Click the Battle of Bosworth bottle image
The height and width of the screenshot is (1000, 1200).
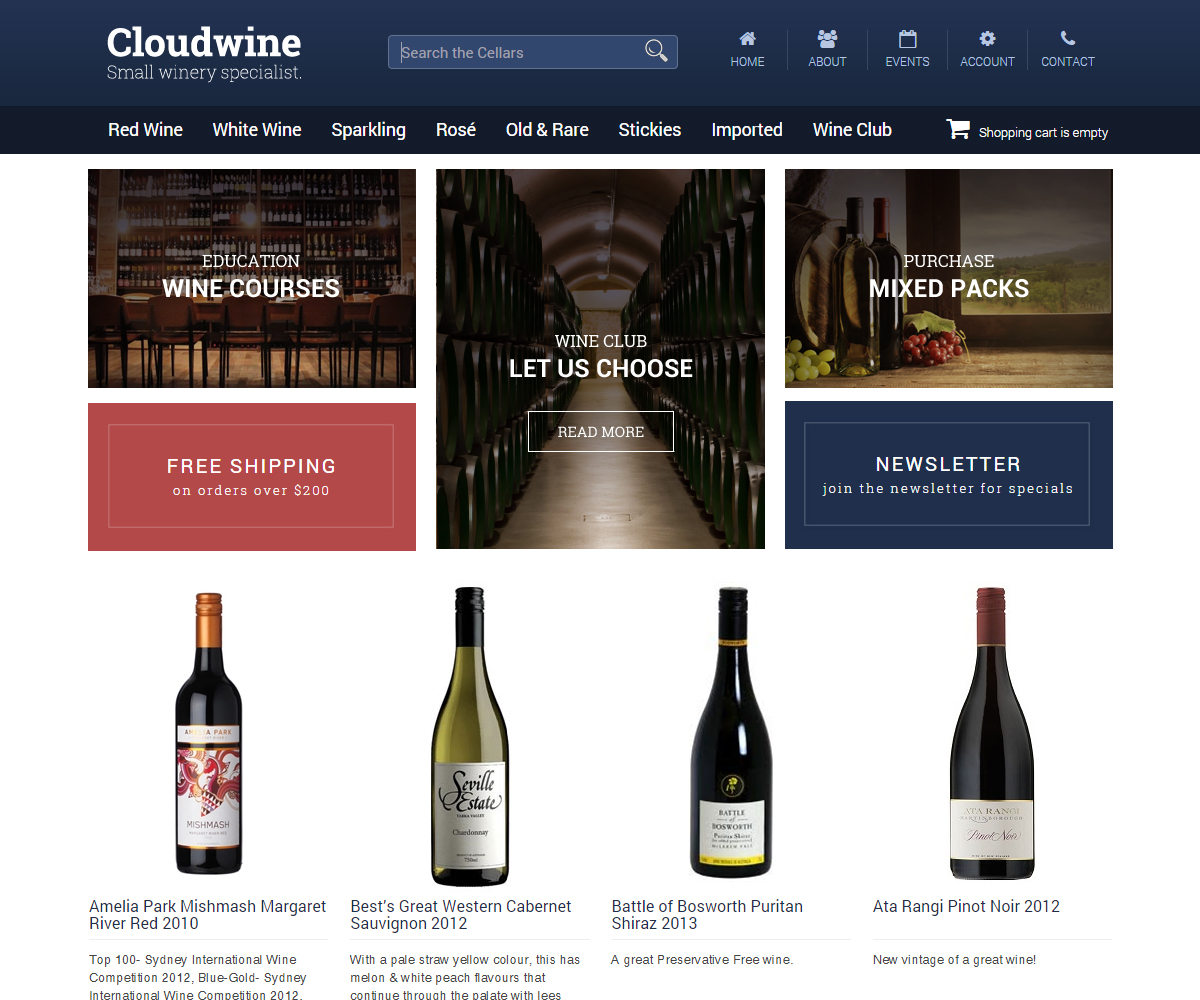click(x=732, y=732)
